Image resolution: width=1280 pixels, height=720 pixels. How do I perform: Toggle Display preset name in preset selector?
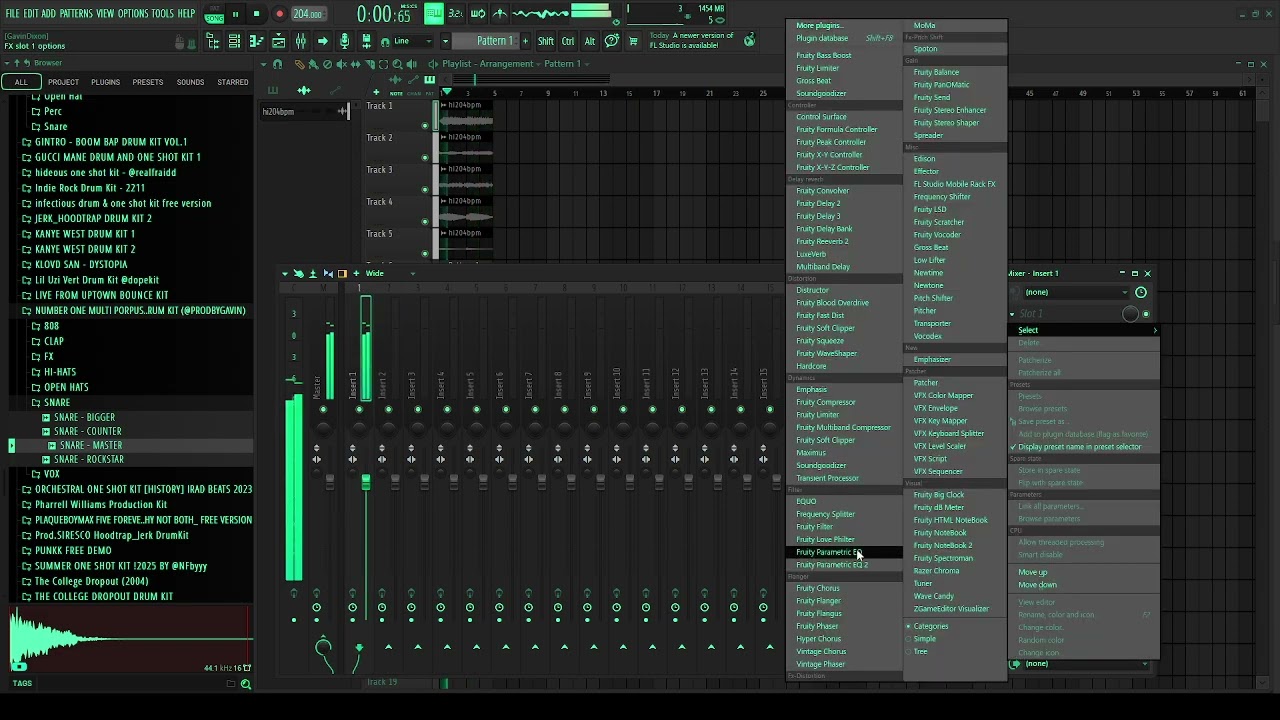(x=1078, y=447)
